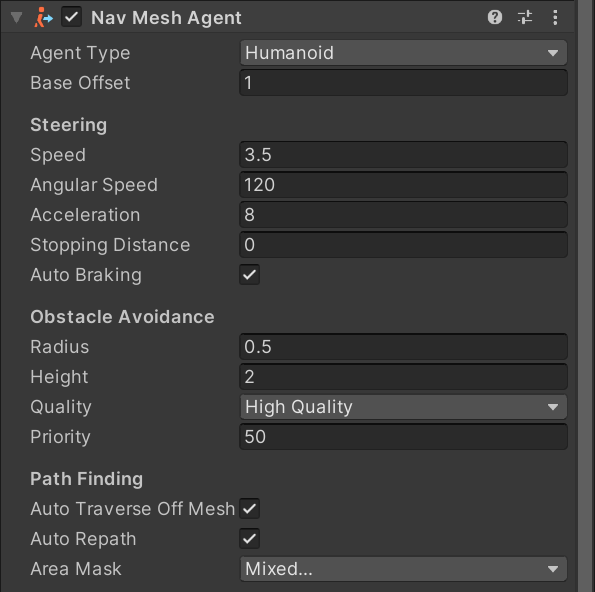This screenshot has height=592, width=595.
Task: Click the Speed property label
Action: [58, 155]
